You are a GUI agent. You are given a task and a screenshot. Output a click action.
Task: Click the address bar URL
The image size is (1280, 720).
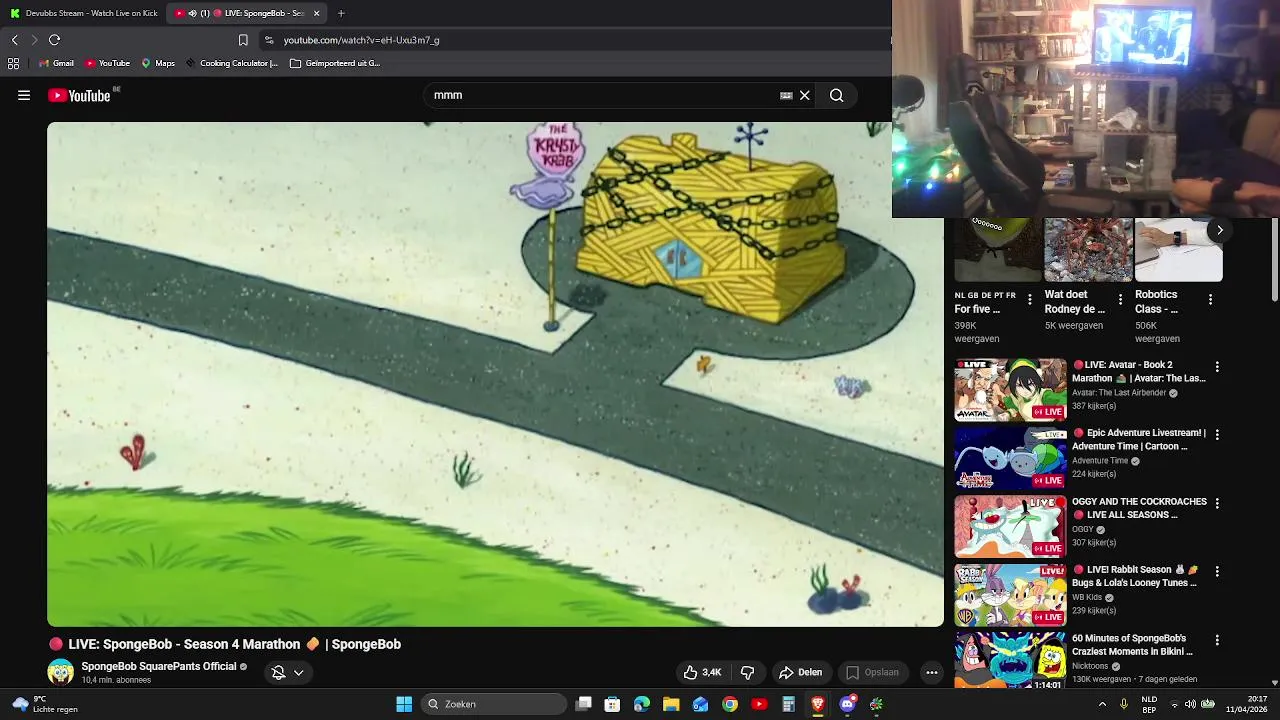click(361, 40)
